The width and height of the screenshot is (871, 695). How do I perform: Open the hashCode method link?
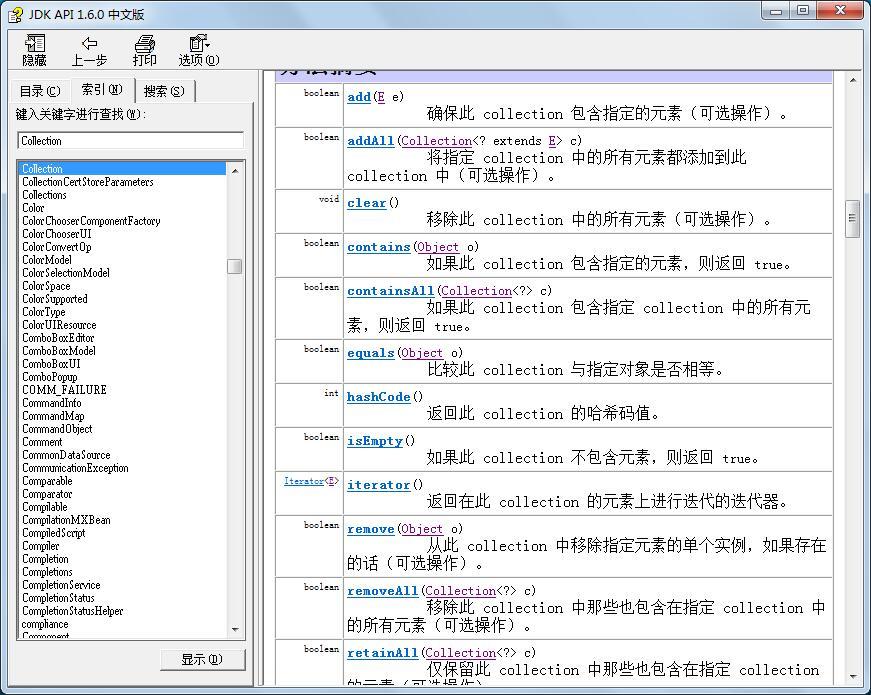[378, 397]
